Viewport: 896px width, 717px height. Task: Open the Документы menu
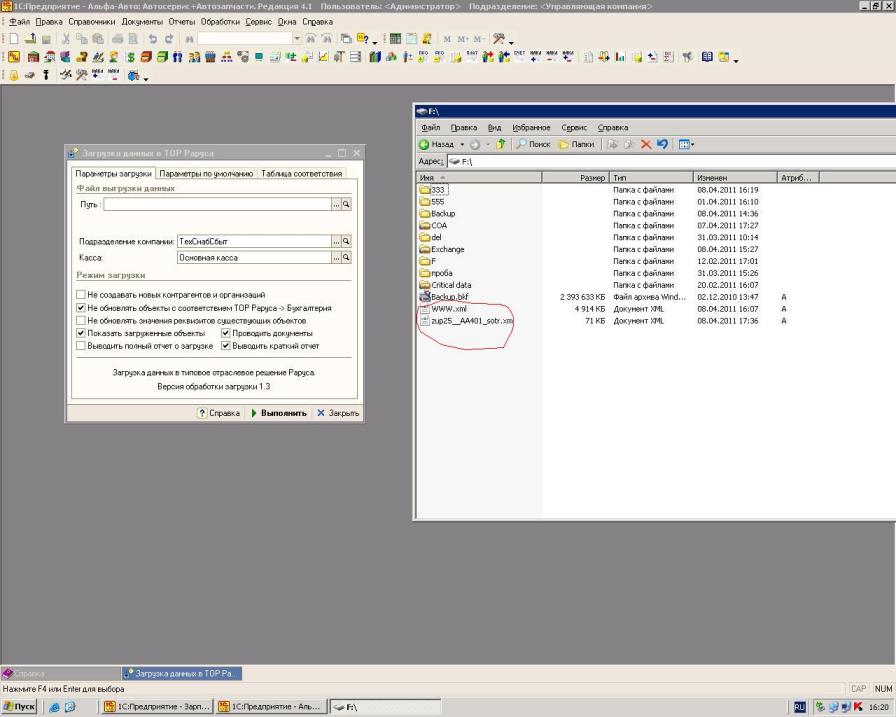[142, 22]
